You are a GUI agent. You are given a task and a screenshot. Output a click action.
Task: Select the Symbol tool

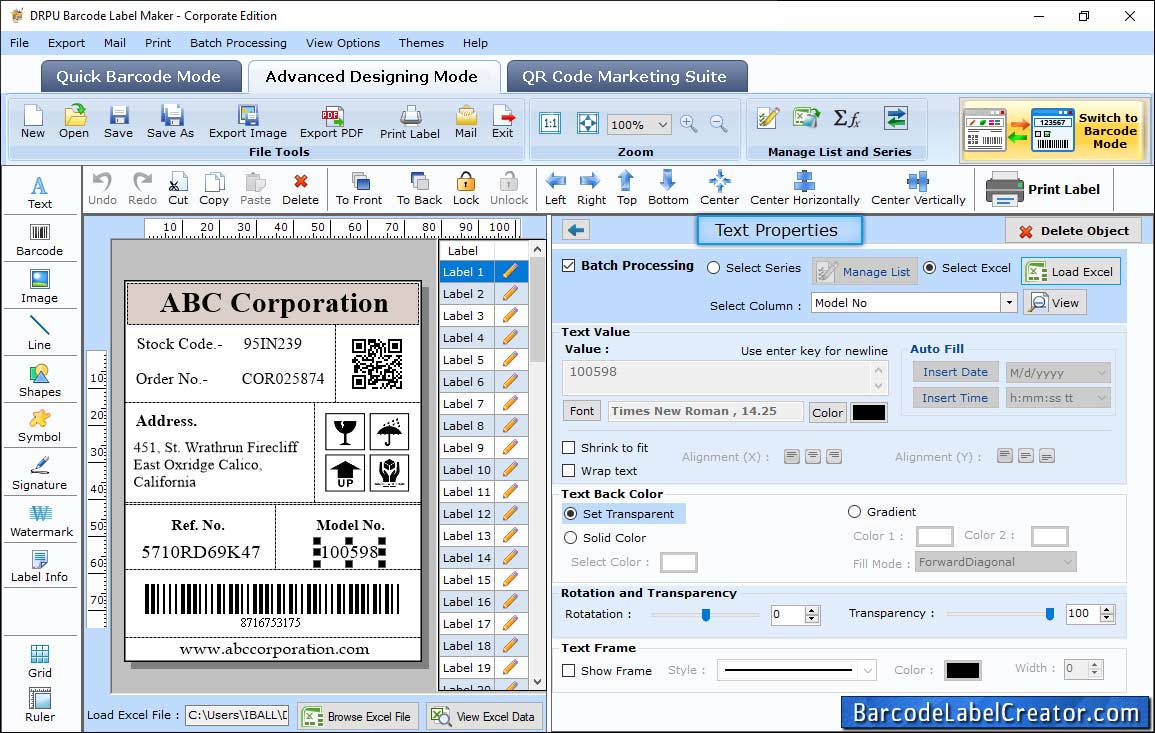pos(40,427)
